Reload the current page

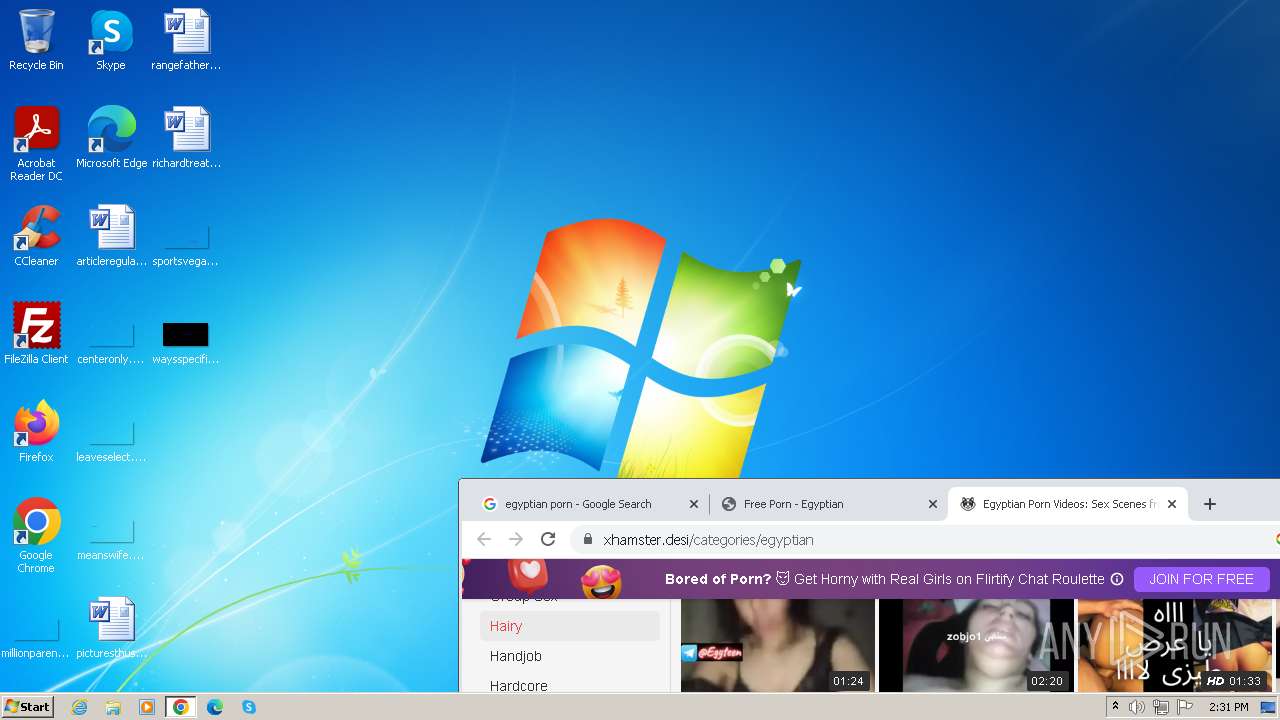click(548, 539)
